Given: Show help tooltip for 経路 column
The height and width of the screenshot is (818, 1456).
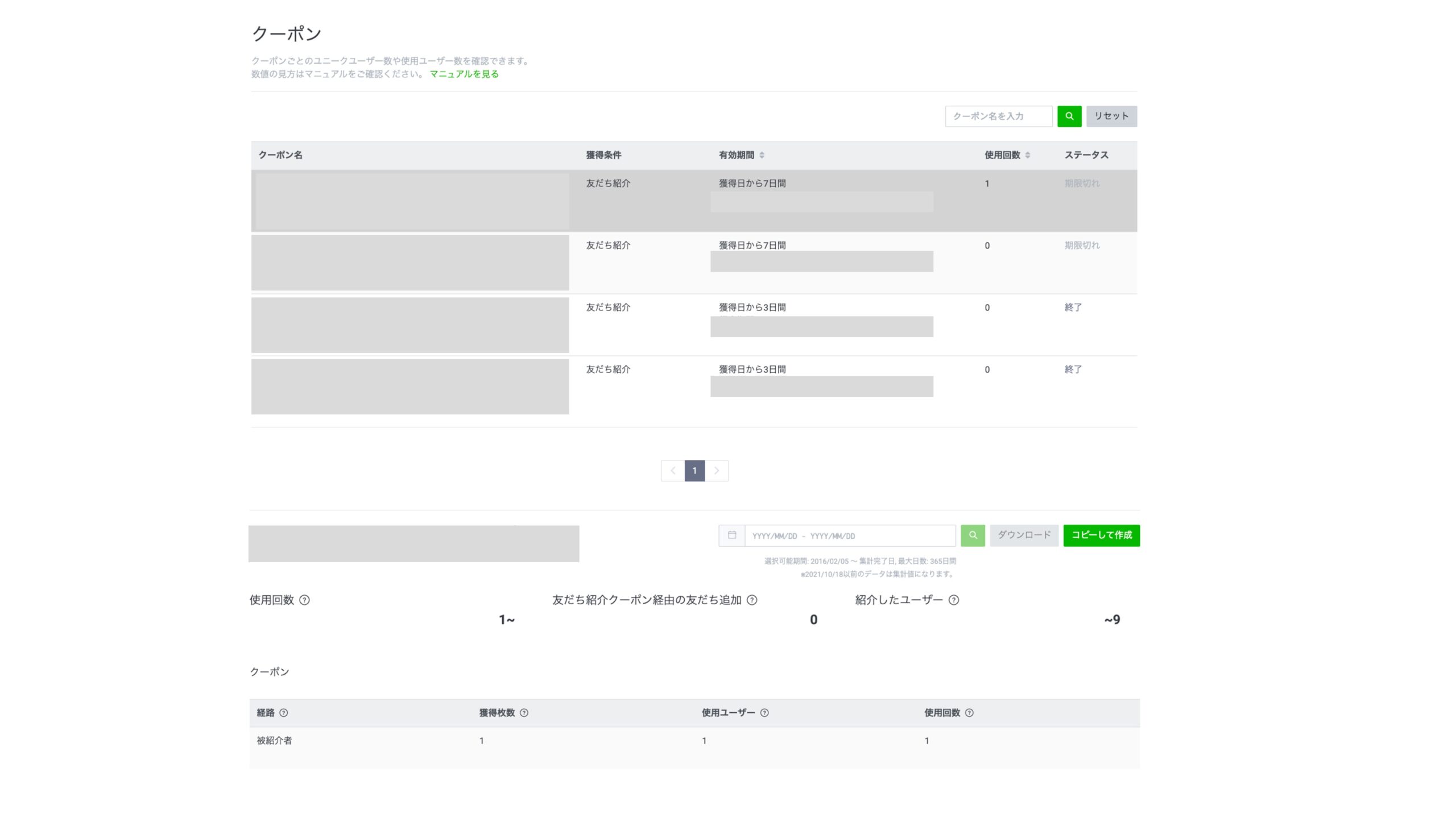Looking at the screenshot, I should [x=283, y=712].
